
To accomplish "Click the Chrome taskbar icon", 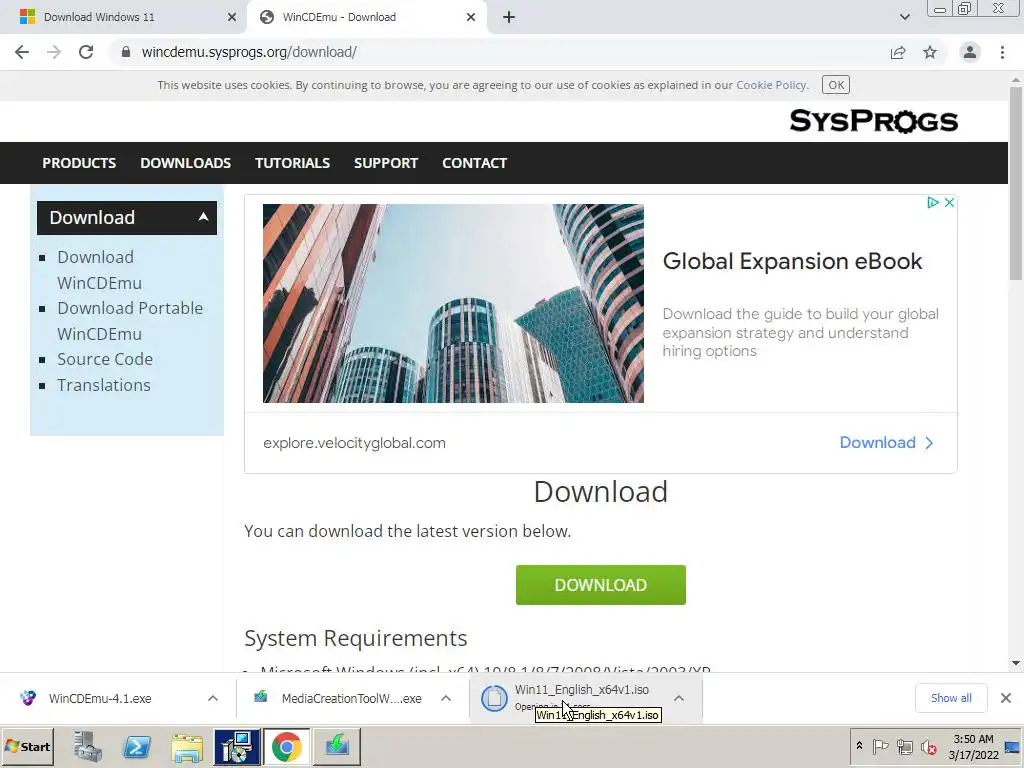I will [x=287, y=747].
